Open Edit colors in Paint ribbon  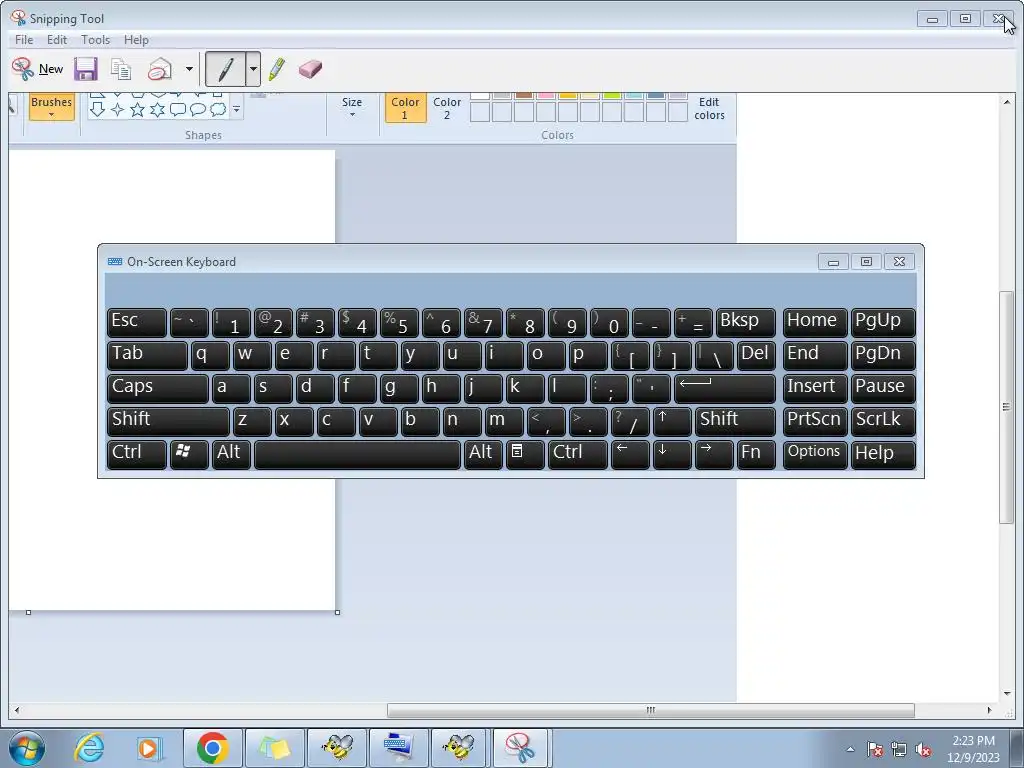(x=709, y=108)
